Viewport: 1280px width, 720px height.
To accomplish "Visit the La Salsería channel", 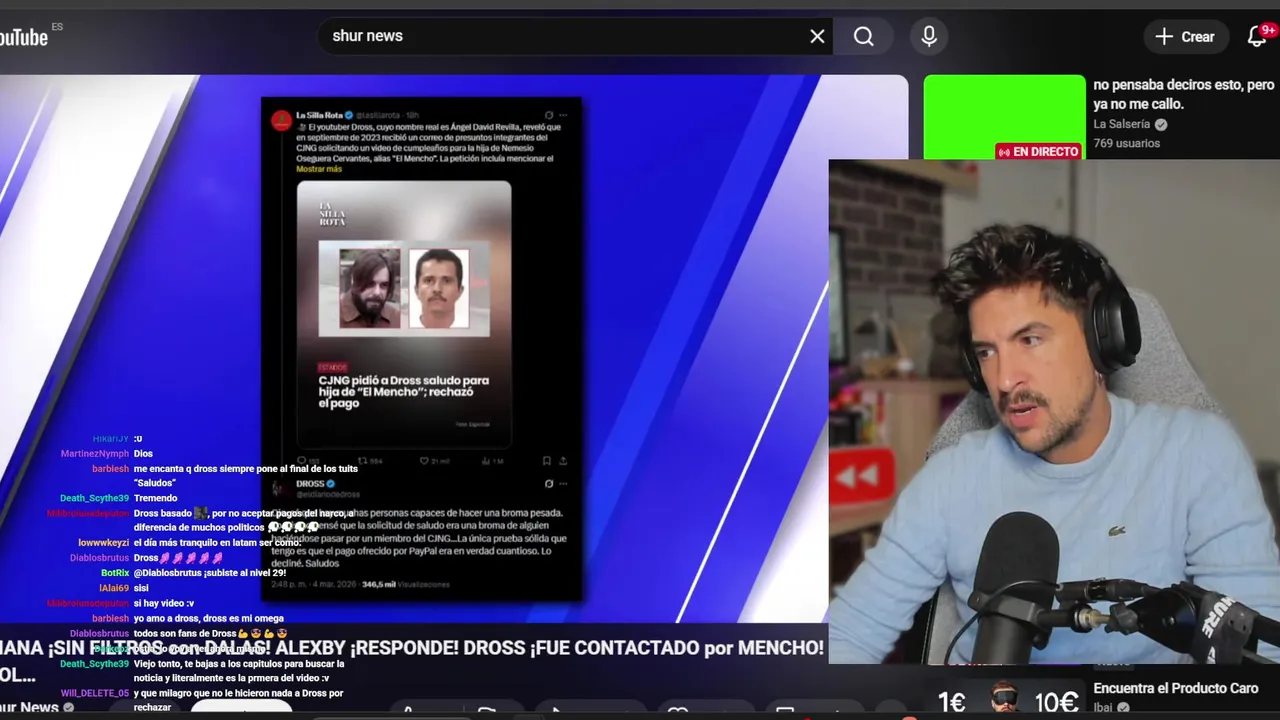I will (1122, 124).
